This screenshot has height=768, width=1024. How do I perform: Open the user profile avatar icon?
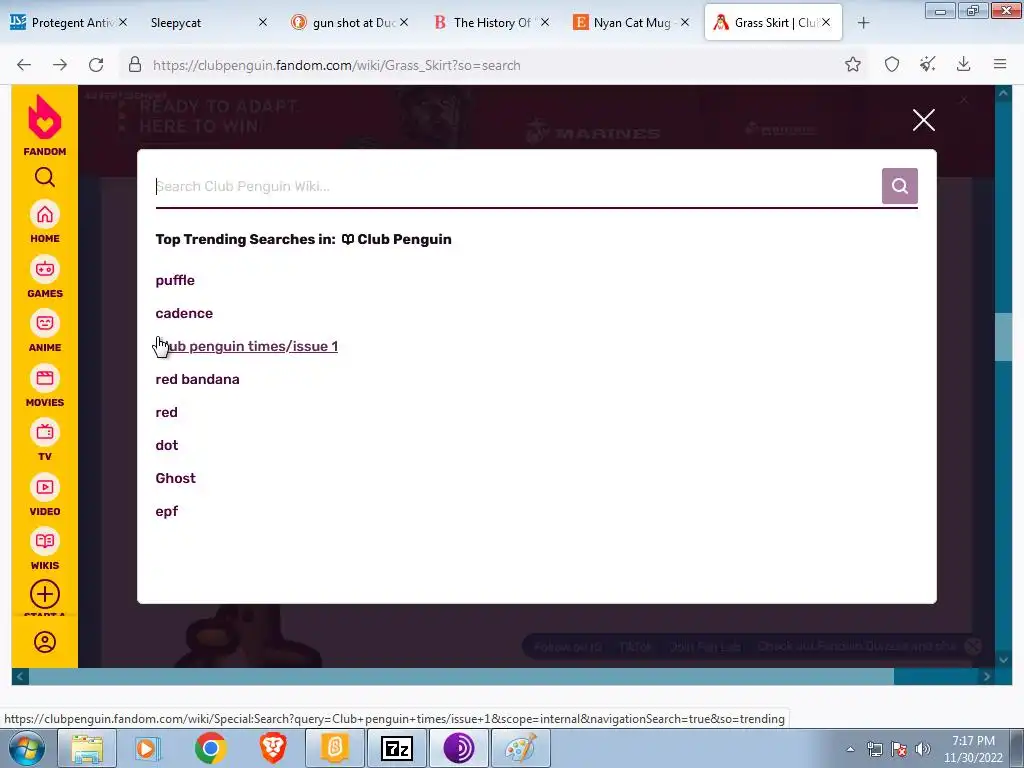(x=44, y=642)
